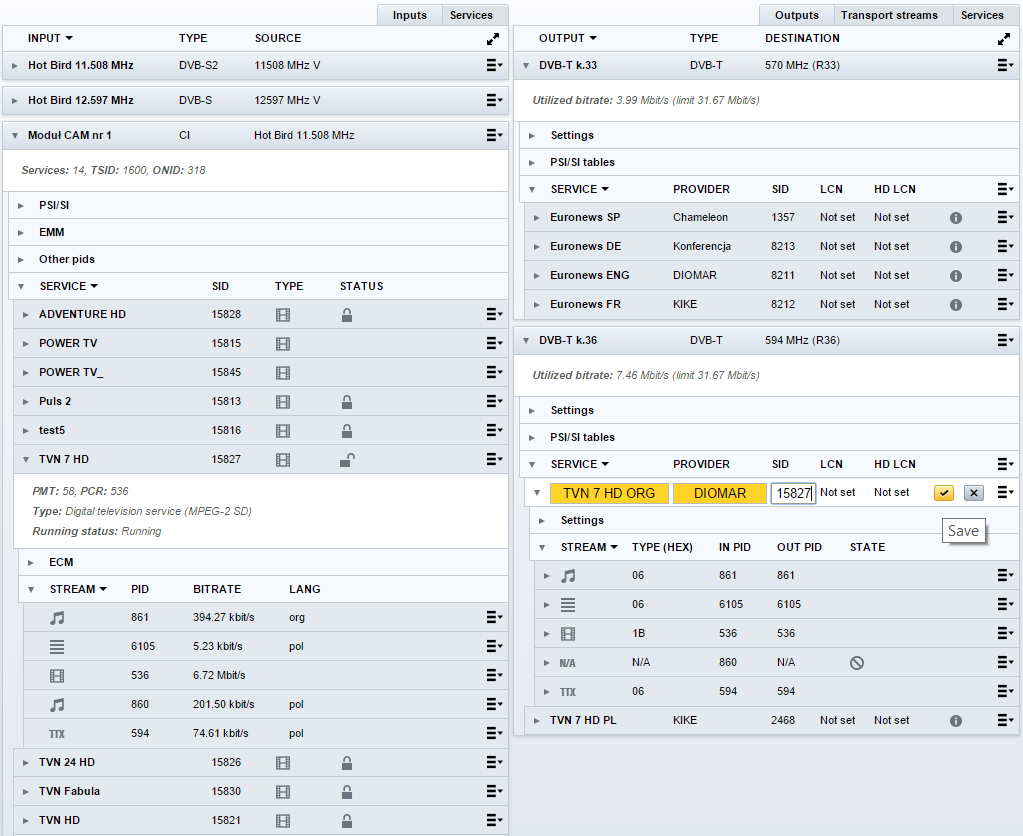
Task: Switch to the Transport streams tab
Action: 889,15
